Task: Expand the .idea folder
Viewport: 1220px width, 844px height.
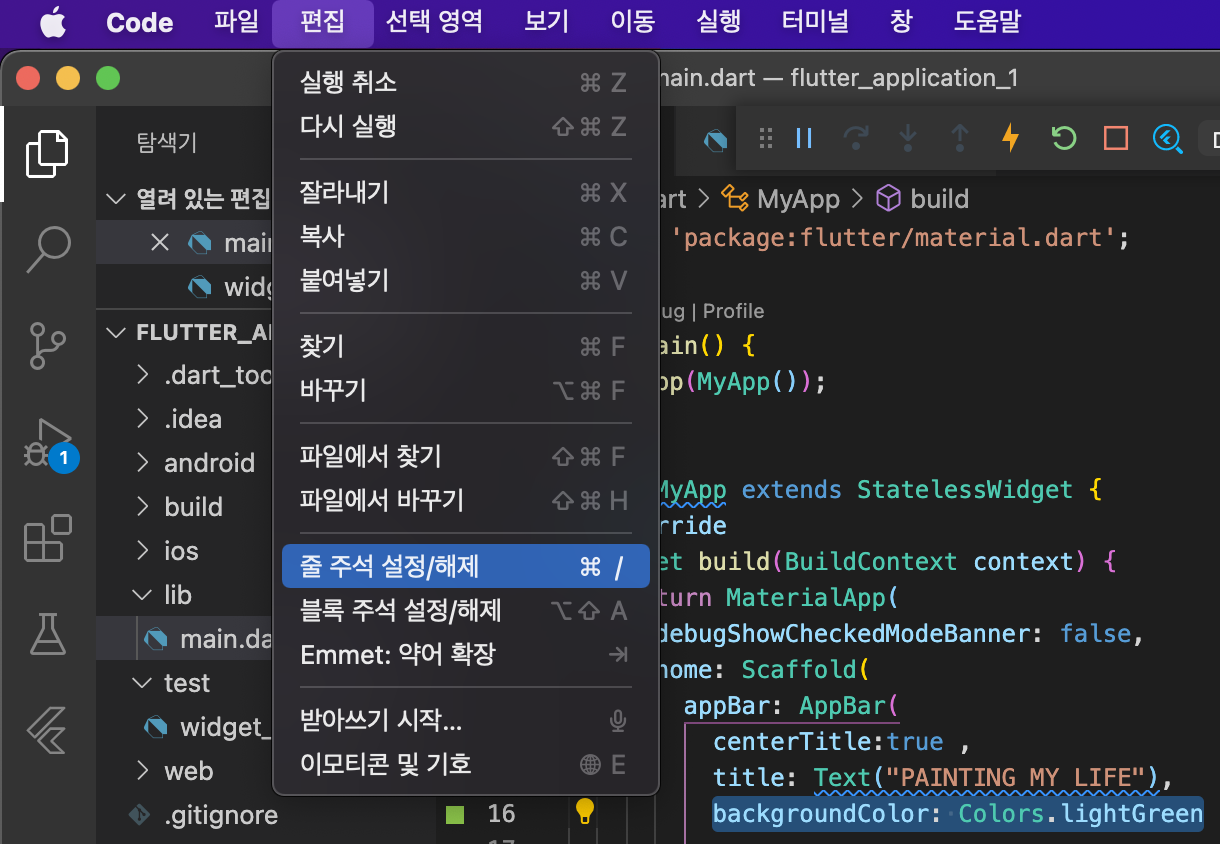Action: click(143, 419)
